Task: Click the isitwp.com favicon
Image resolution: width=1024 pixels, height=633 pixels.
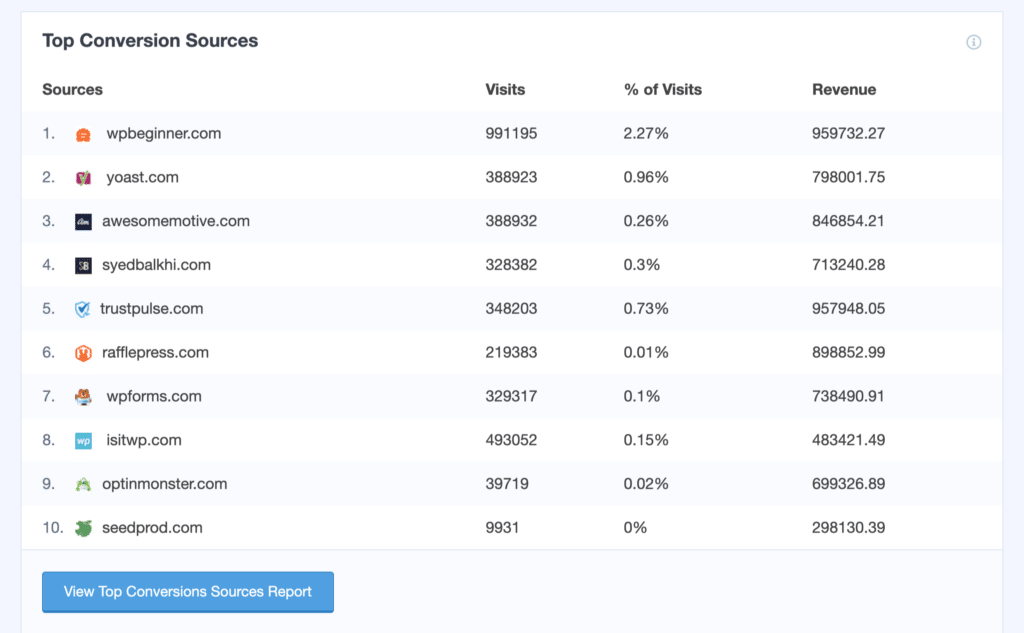Action: pos(83,440)
